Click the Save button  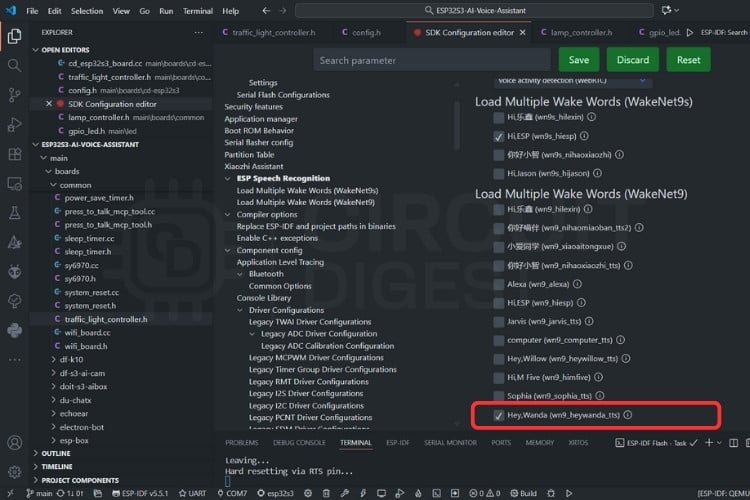coord(579,60)
